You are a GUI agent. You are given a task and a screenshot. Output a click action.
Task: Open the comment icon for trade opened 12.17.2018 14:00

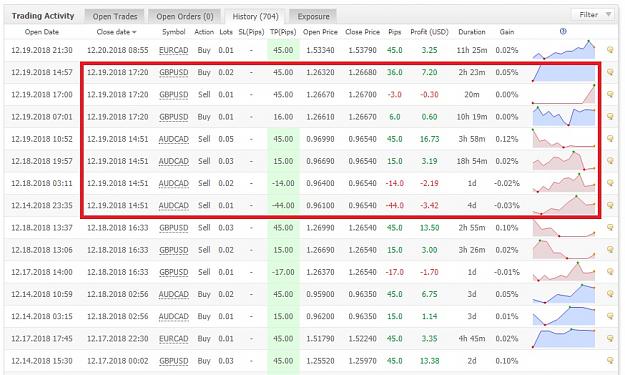(x=610, y=272)
